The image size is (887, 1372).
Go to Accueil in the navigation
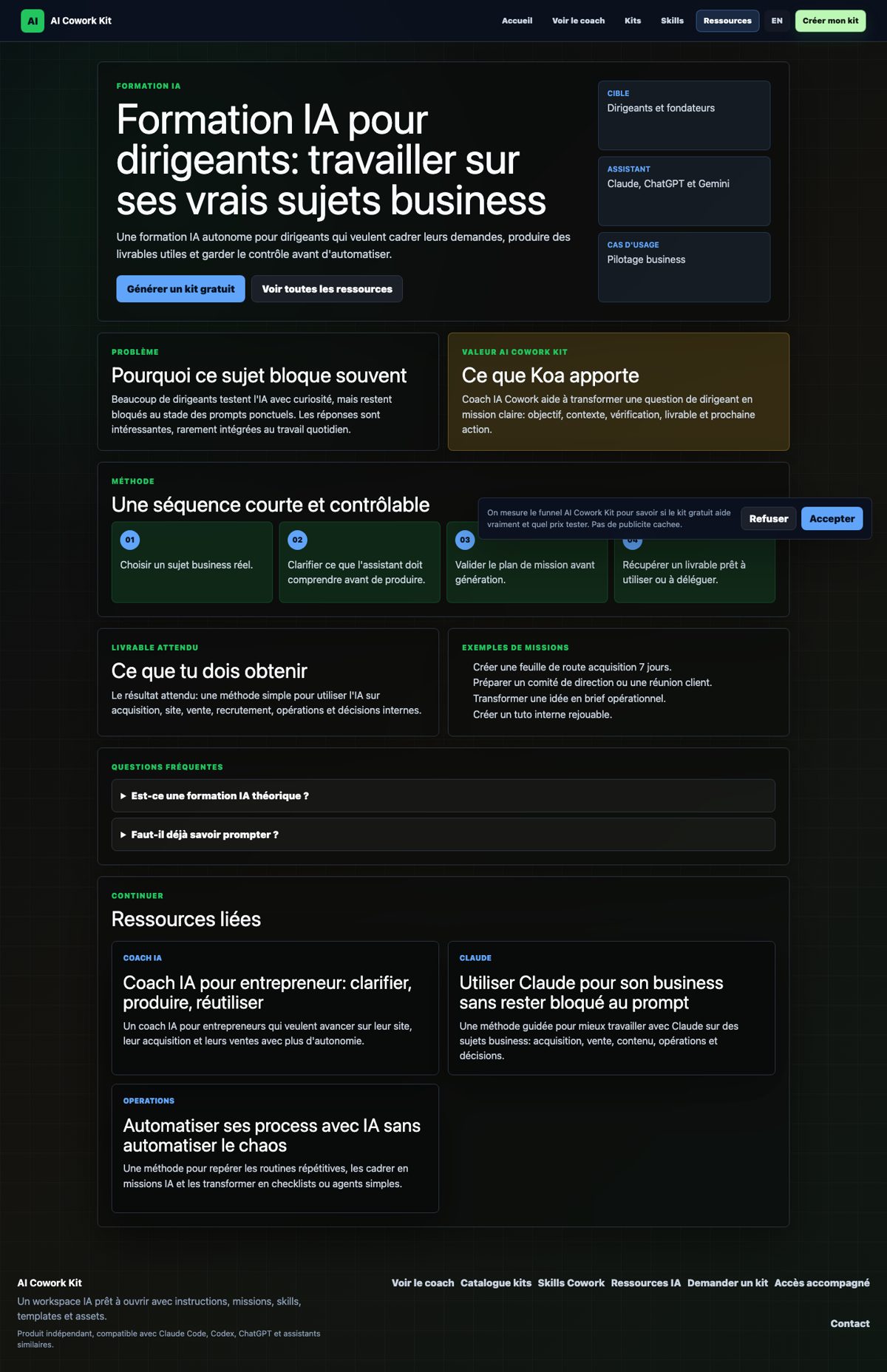(517, 21)
